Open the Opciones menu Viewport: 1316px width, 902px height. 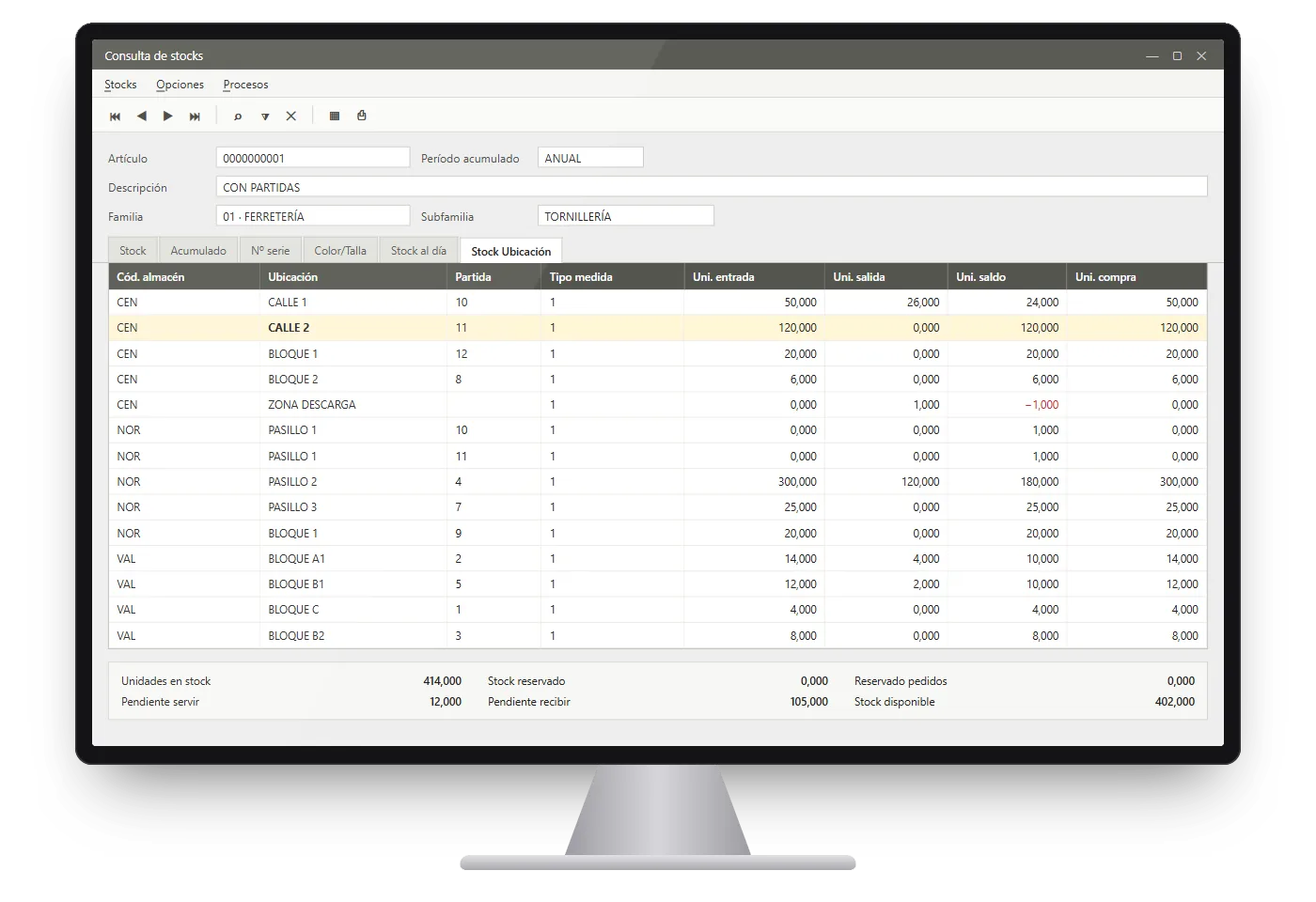(180, 85)
